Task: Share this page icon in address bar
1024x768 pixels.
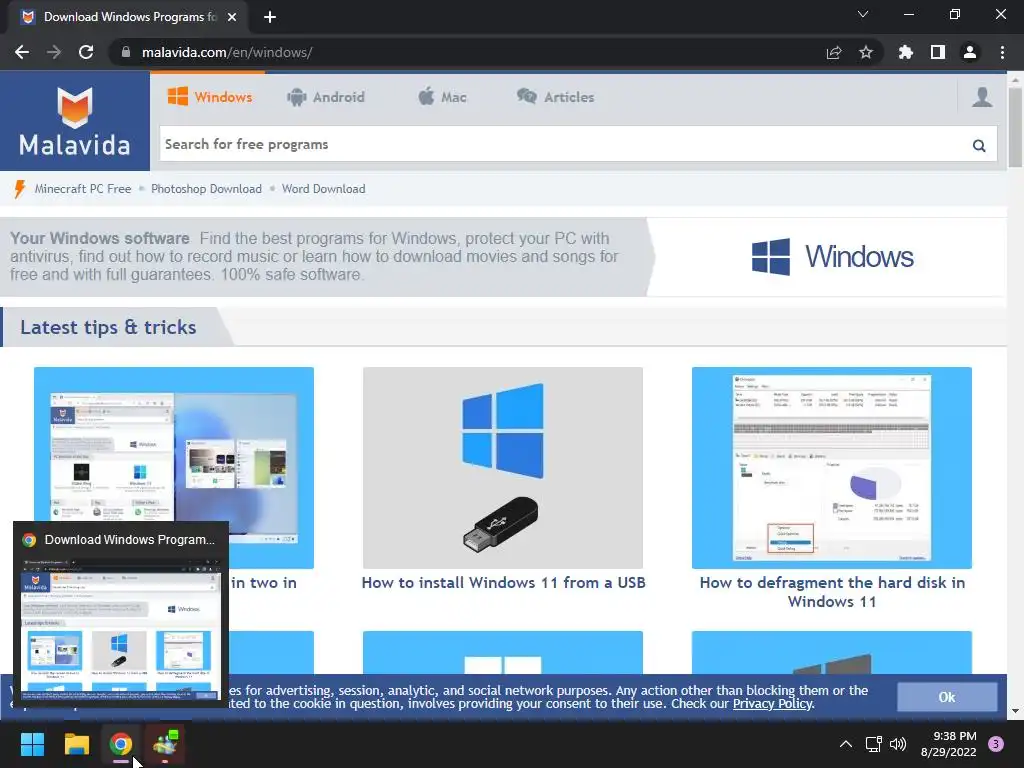Action: tap(834, 52)
